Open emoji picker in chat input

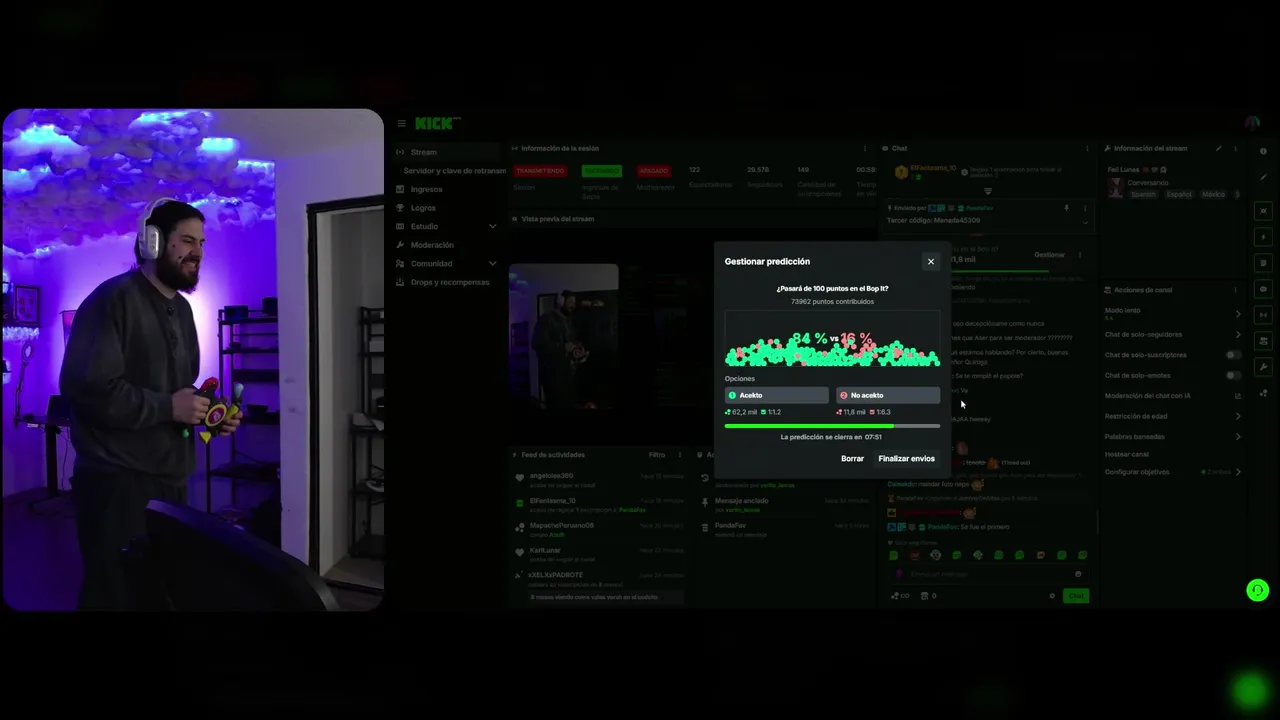point(1078,574)
